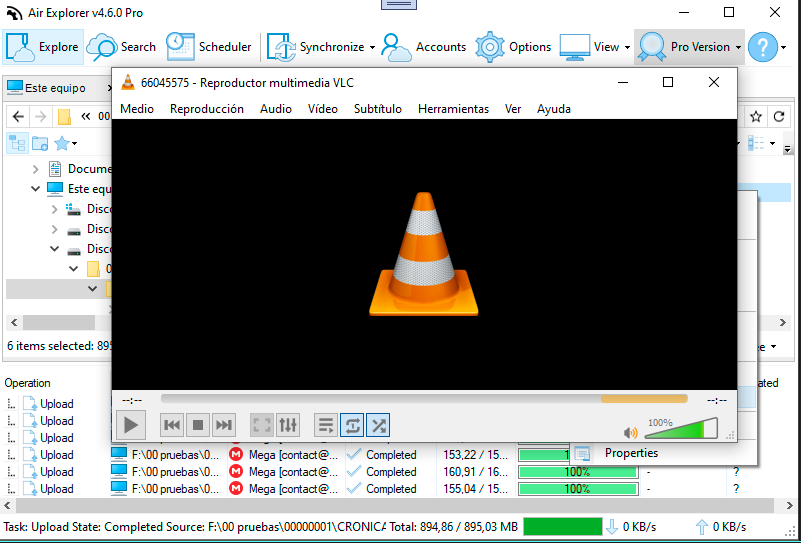Click the VLC cone icon in title bar
The width and height of the screenshot is (801, 543).
[x=128, y=82]
